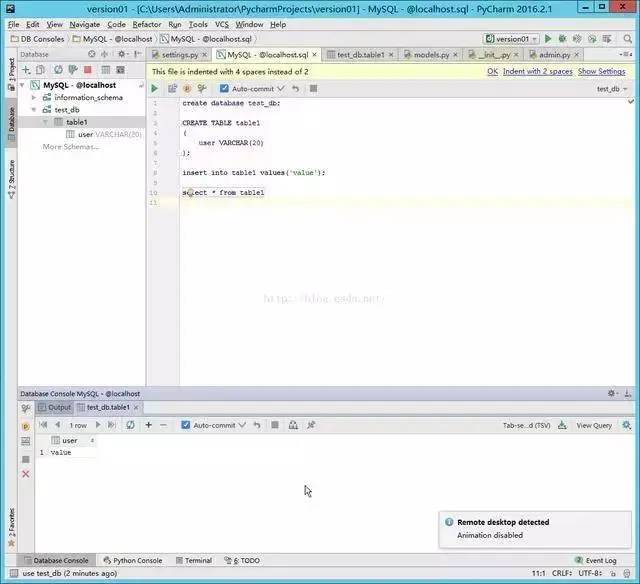Open test_db schema selector dropdown
Screen dimensions: 640x584
612,89
